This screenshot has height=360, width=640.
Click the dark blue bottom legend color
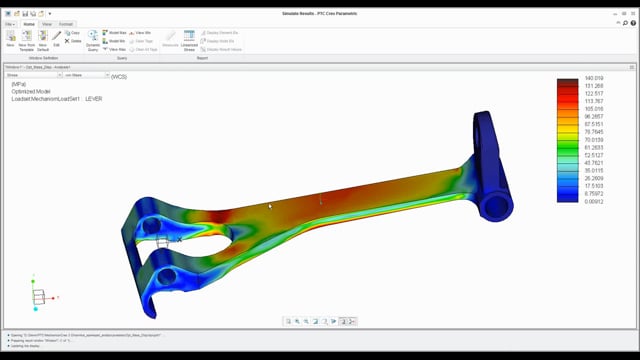click(567, 198)
